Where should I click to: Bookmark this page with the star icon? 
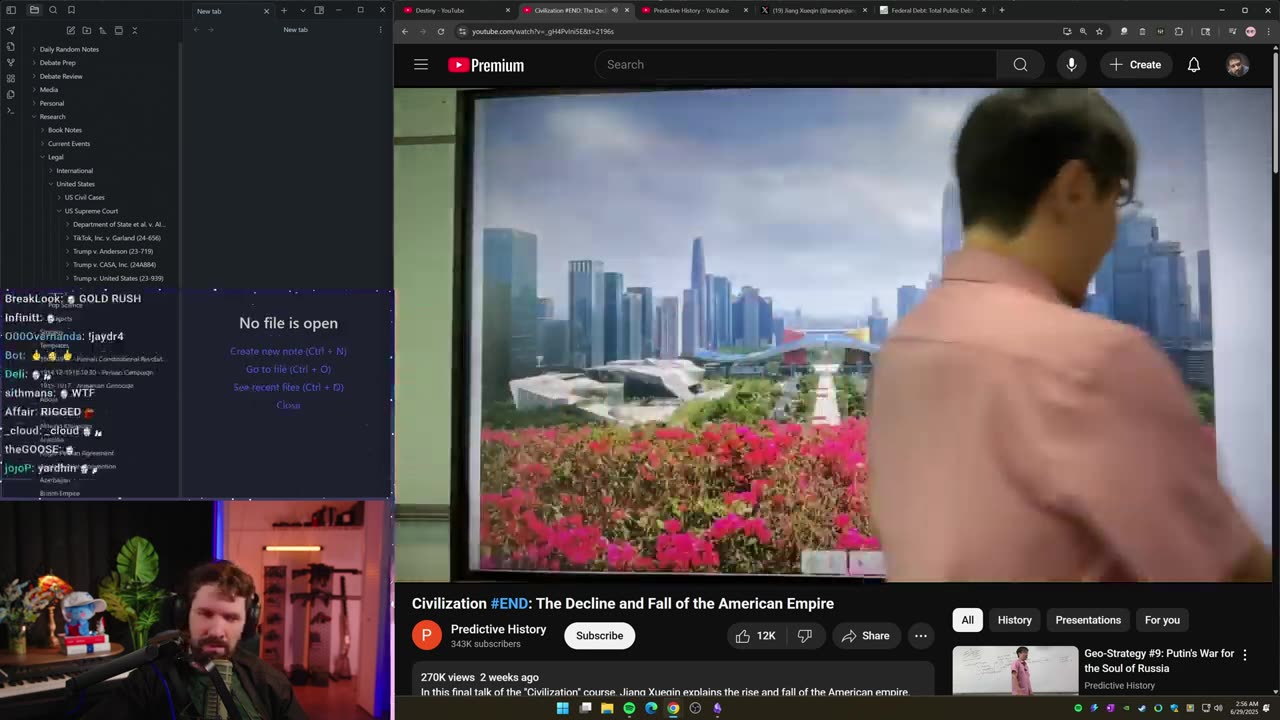1099,31
